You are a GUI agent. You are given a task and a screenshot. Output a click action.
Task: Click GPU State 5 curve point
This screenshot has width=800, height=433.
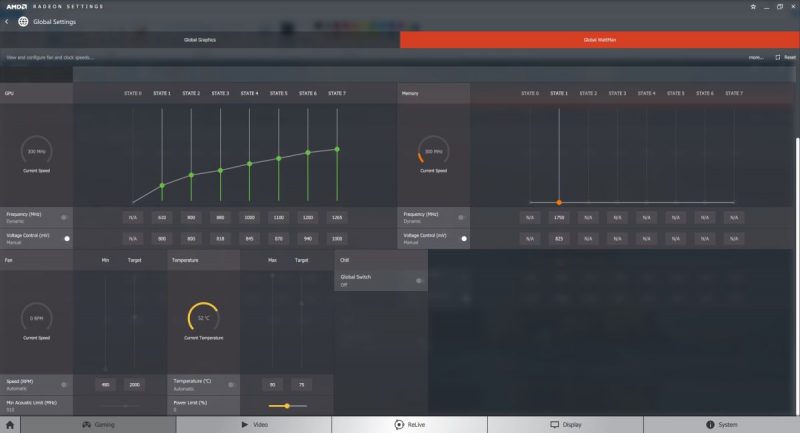(279, 158)
